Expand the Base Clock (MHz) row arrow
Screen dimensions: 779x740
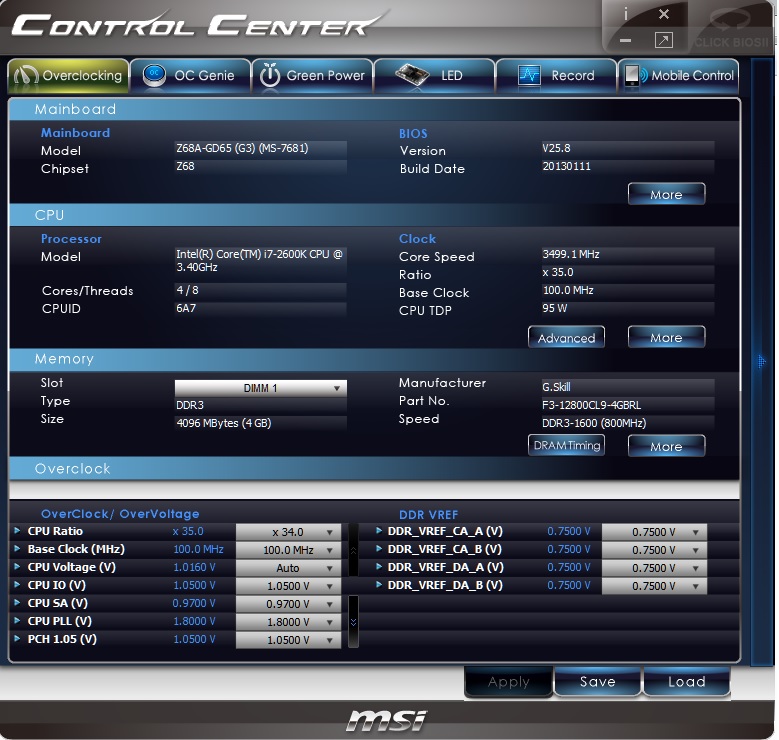17,548
